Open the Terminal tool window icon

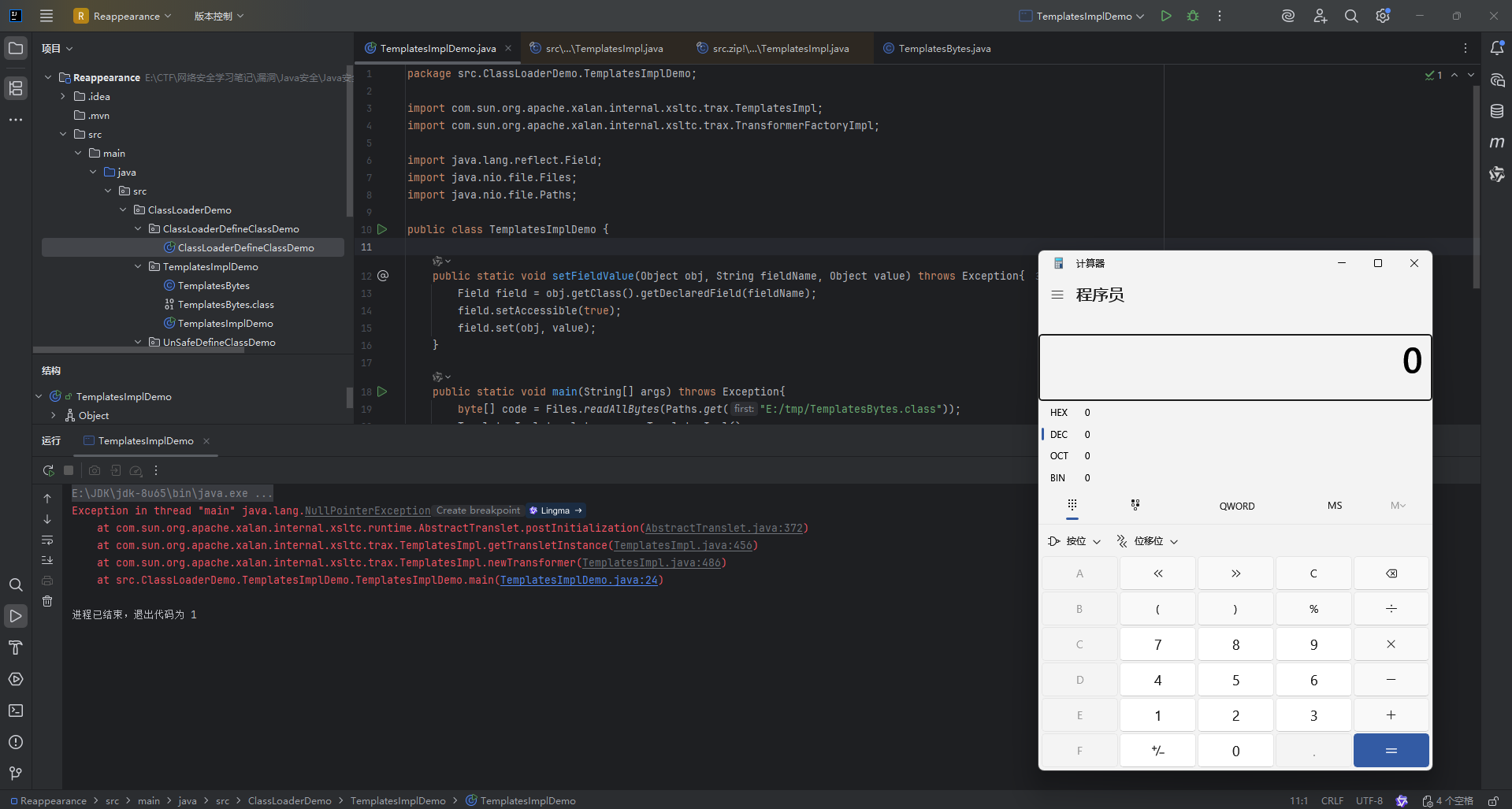(x=16, y=711)
